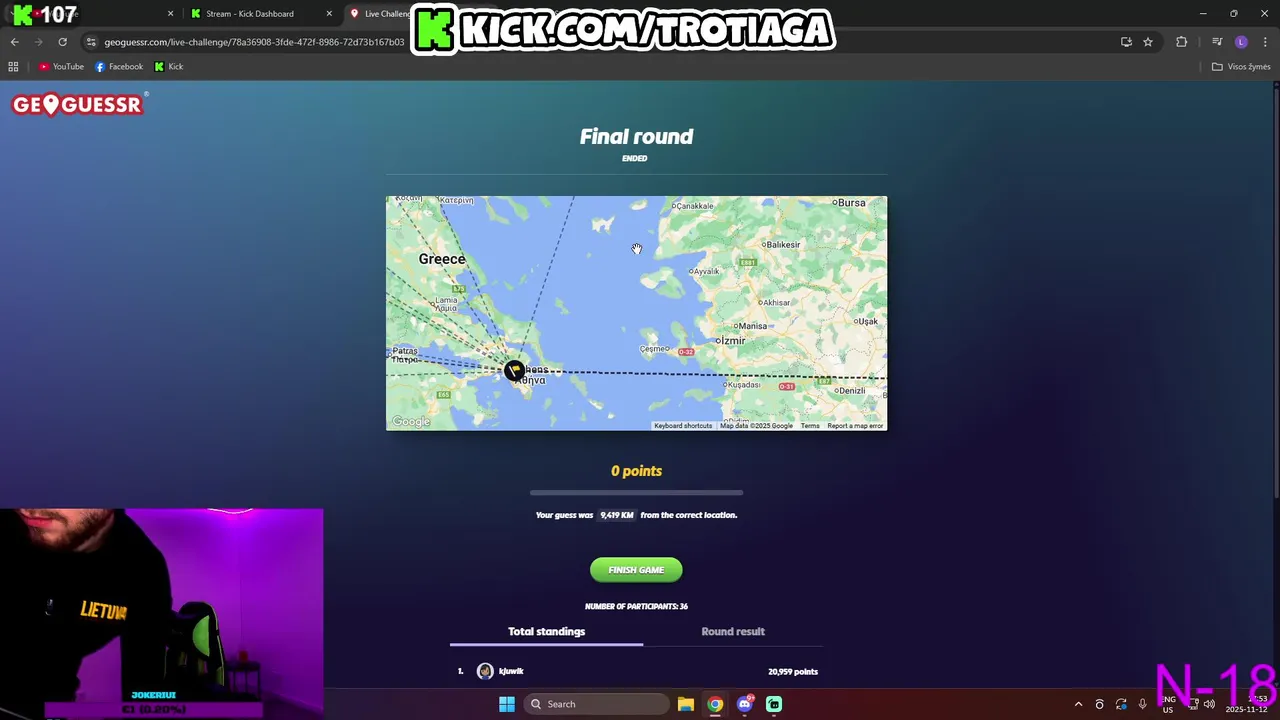1280x720 pixels.
Task: Click the Greece label on the map
Action: 442,259
